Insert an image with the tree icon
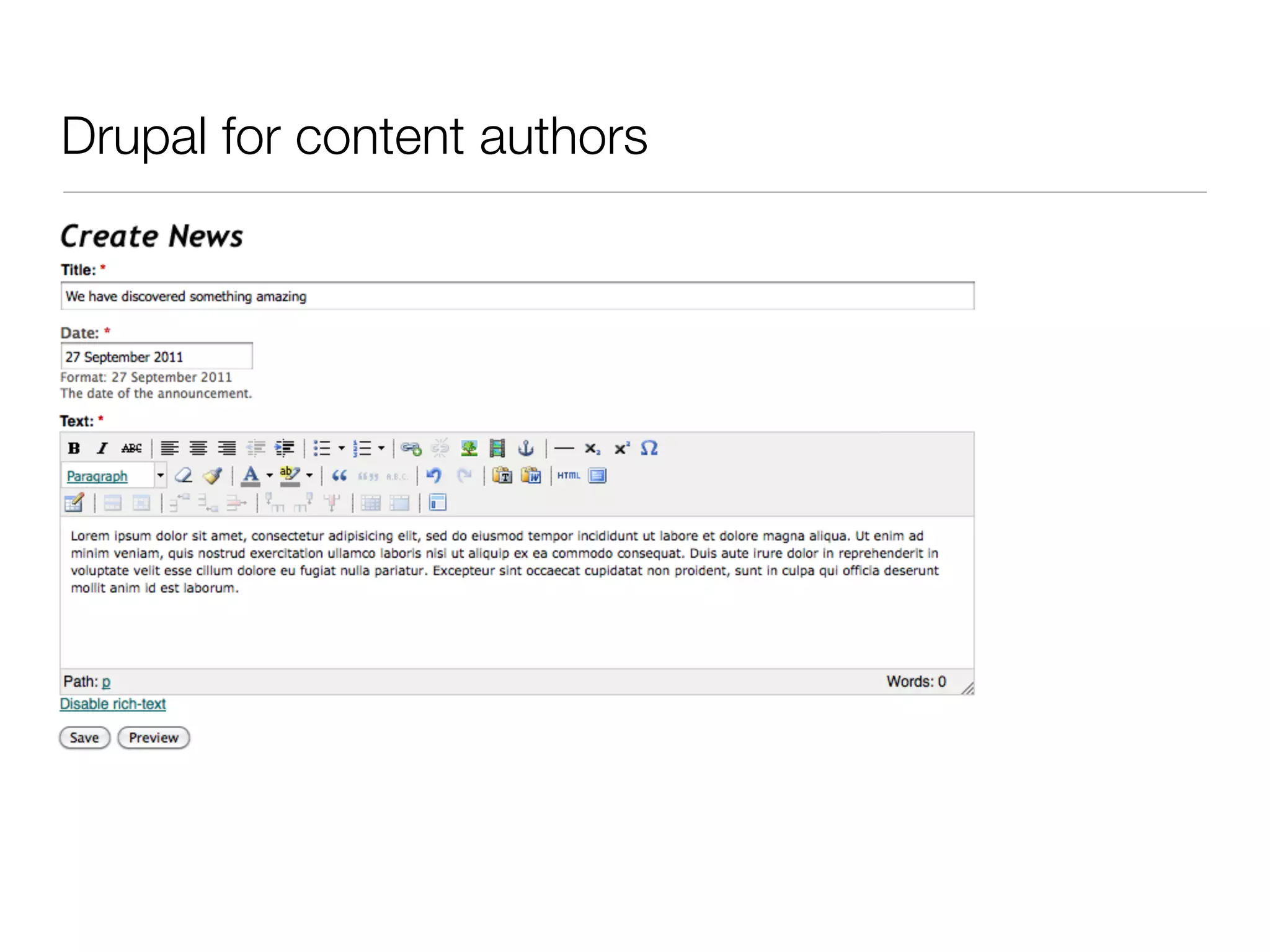1270x952 pixels. tap(469, 448)
